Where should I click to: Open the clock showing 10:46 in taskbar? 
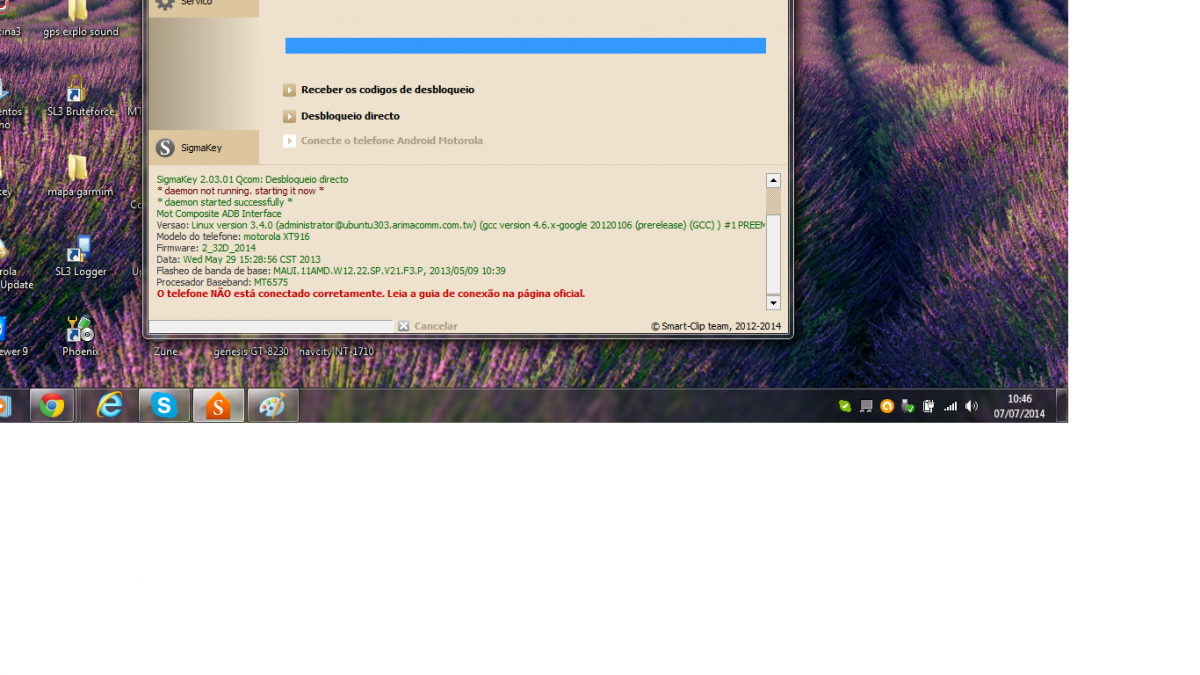(1019, 406)
